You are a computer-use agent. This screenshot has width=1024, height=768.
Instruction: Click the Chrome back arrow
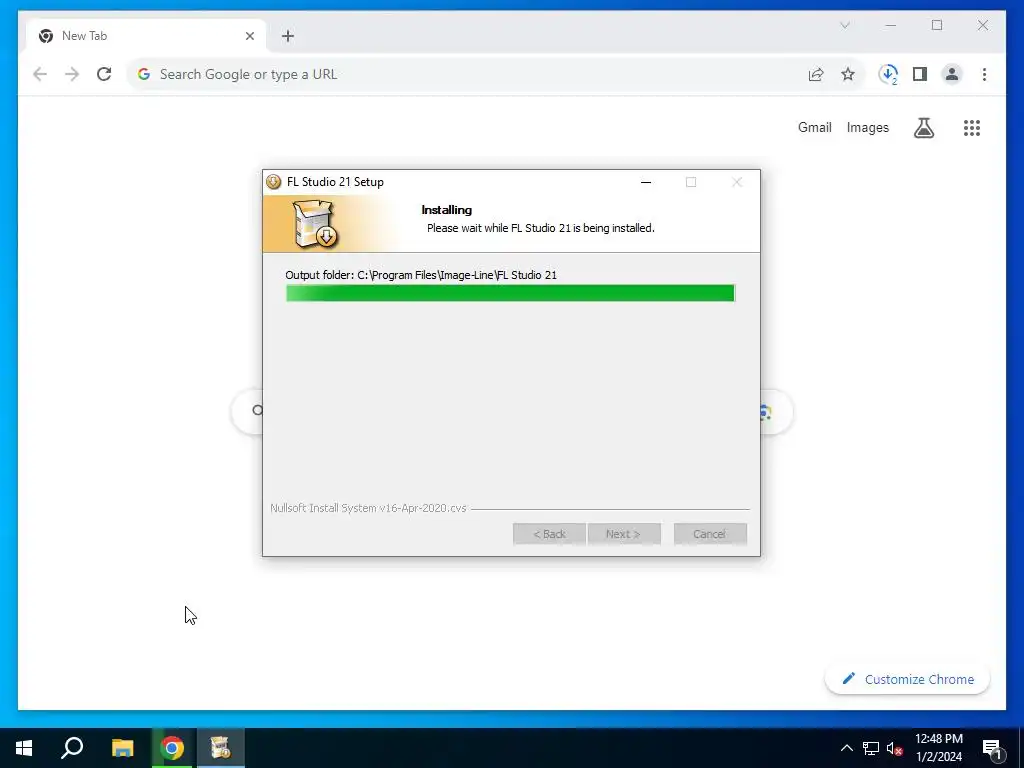click(x=40, y=74)
